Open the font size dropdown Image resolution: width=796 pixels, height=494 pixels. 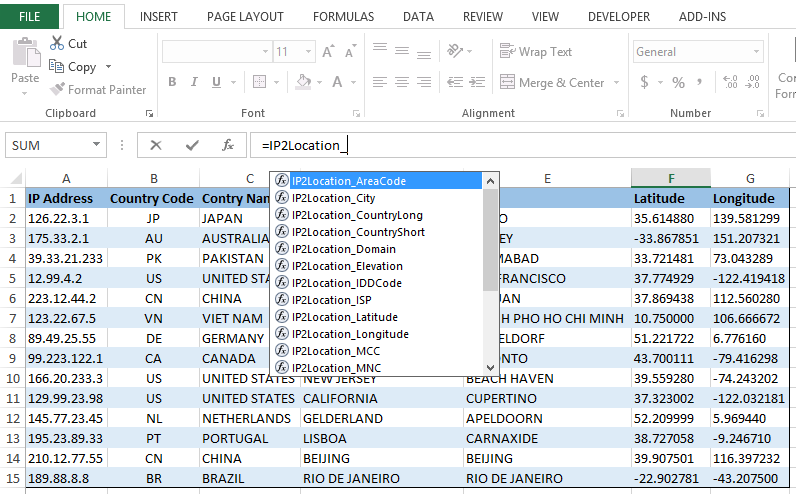point(309,52)
